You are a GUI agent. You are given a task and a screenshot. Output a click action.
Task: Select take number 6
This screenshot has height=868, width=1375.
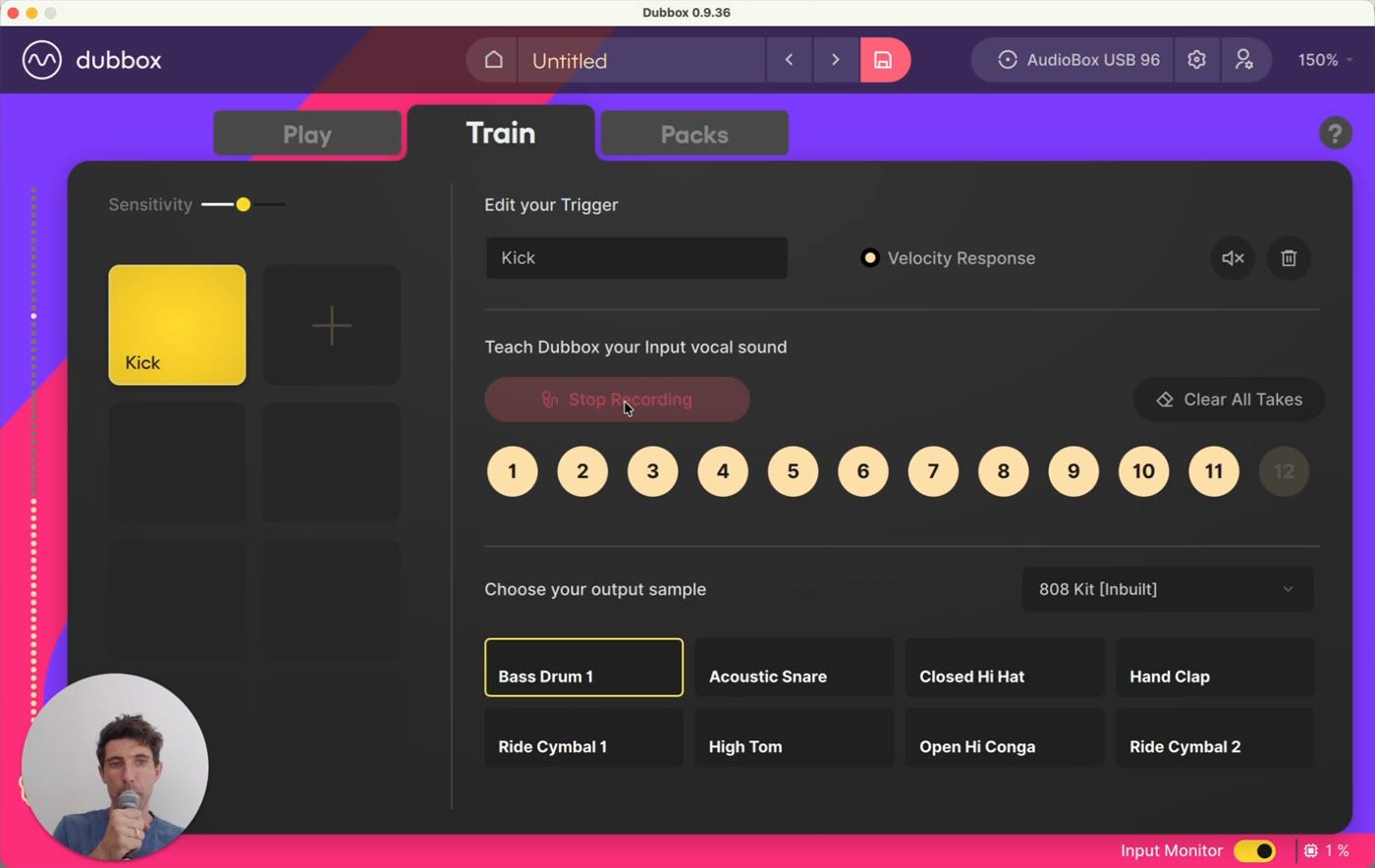(x=863, y=471)
